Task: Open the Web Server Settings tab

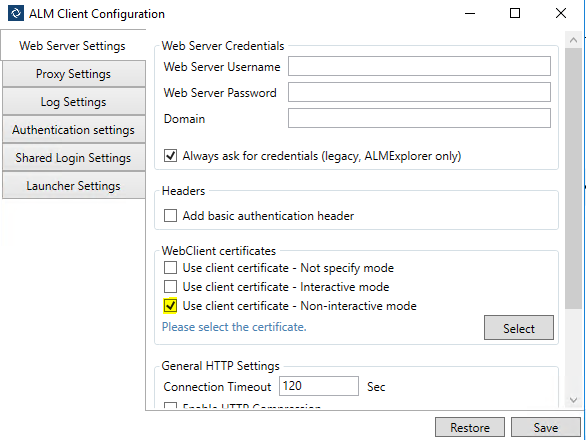Action: click(73, 46)
